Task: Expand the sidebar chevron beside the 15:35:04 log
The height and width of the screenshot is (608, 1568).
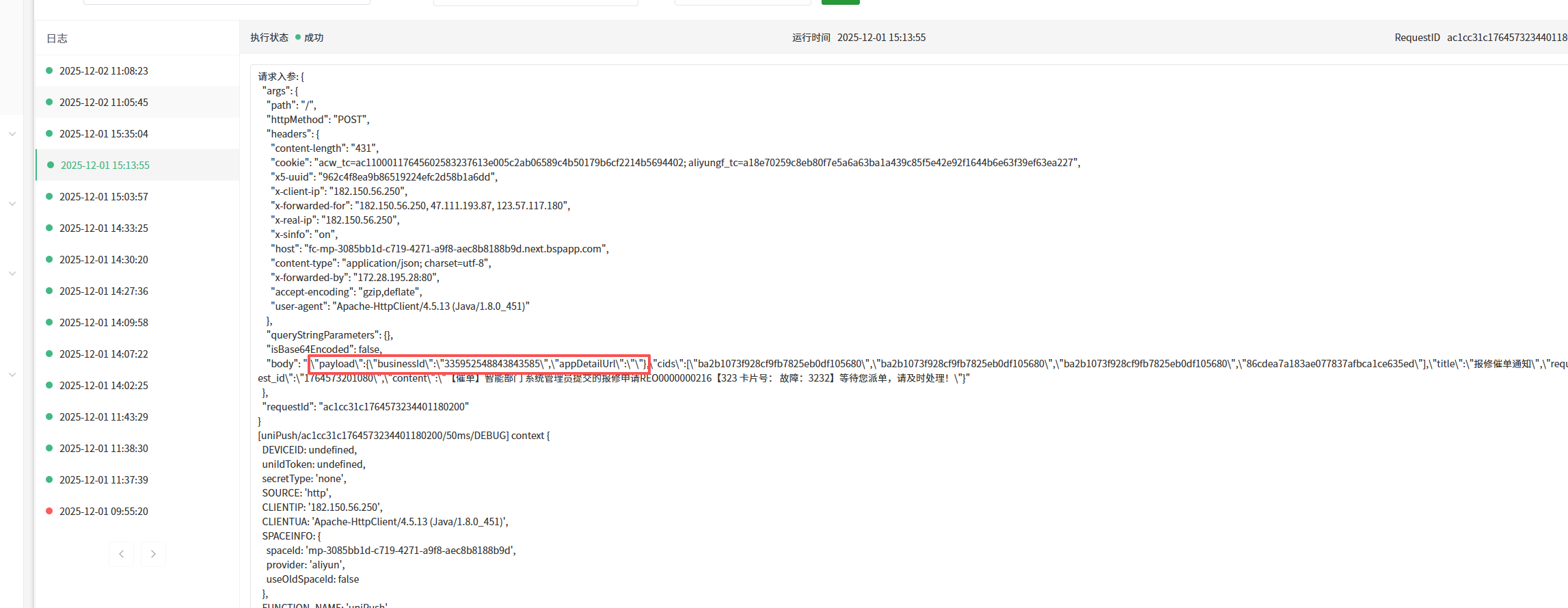Action: [x=12, y=134]
